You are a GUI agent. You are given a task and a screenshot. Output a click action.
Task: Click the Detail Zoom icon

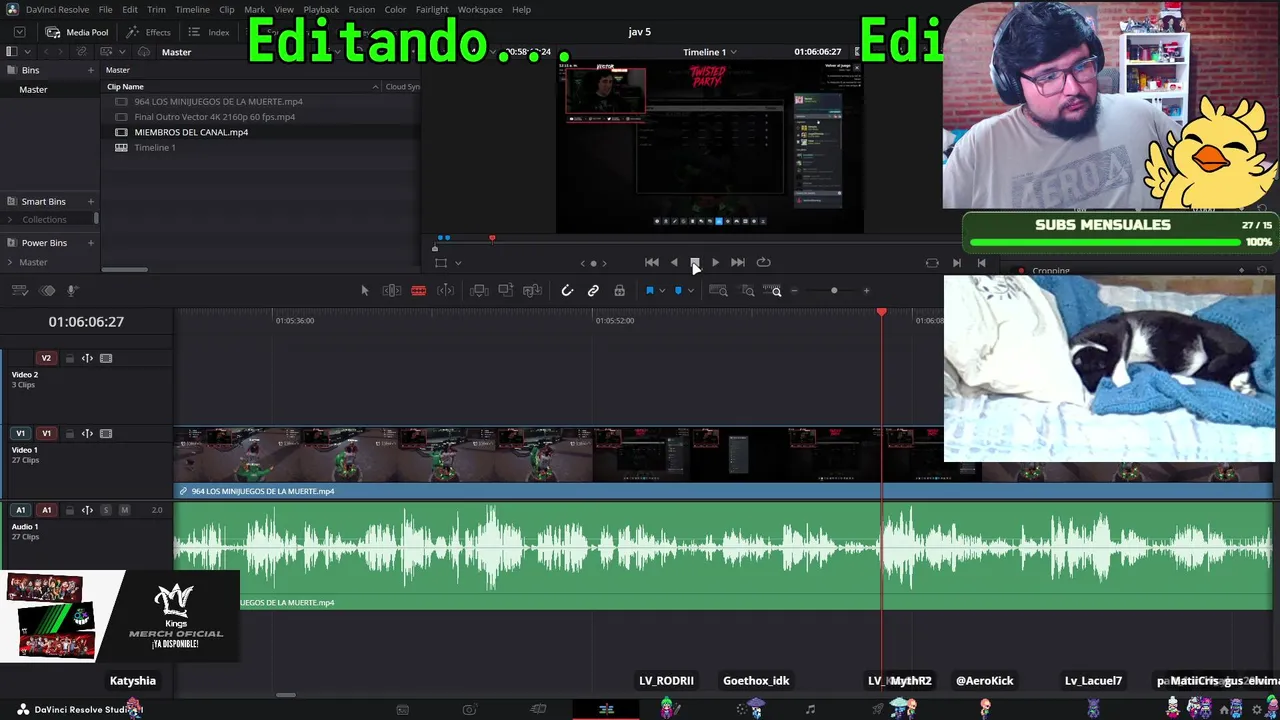point(747,291)
